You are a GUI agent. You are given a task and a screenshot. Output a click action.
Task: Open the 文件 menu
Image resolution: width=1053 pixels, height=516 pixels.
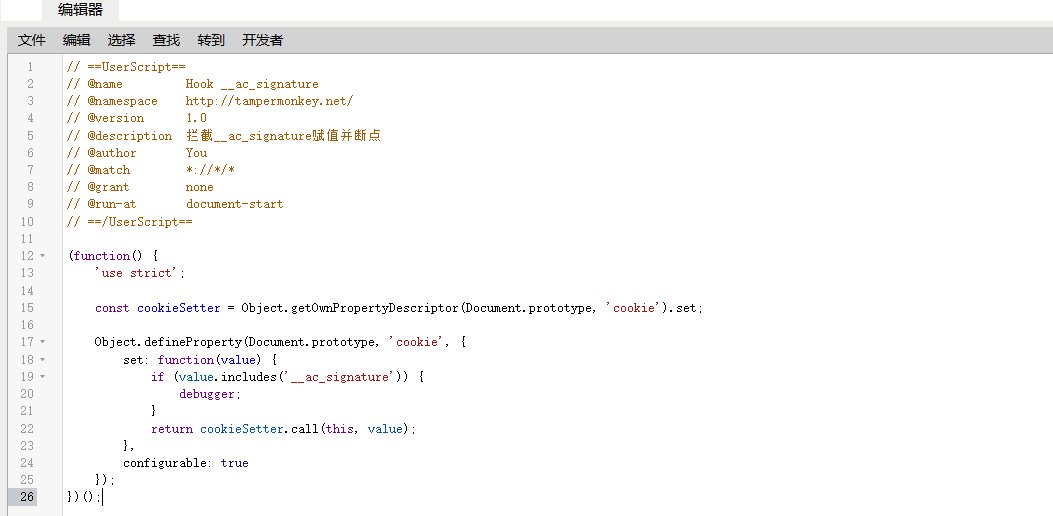[32, 40]
